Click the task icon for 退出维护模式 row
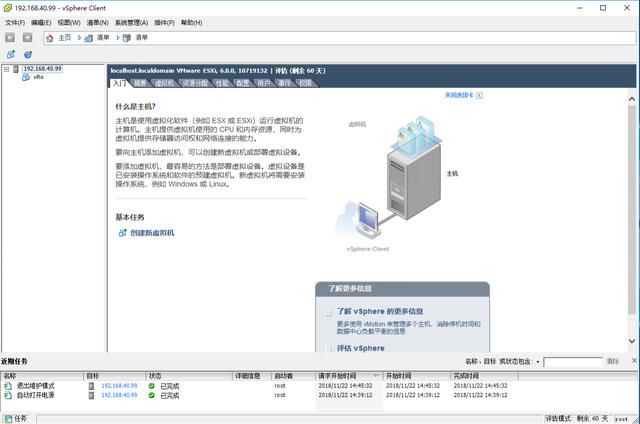 (8, 386)
